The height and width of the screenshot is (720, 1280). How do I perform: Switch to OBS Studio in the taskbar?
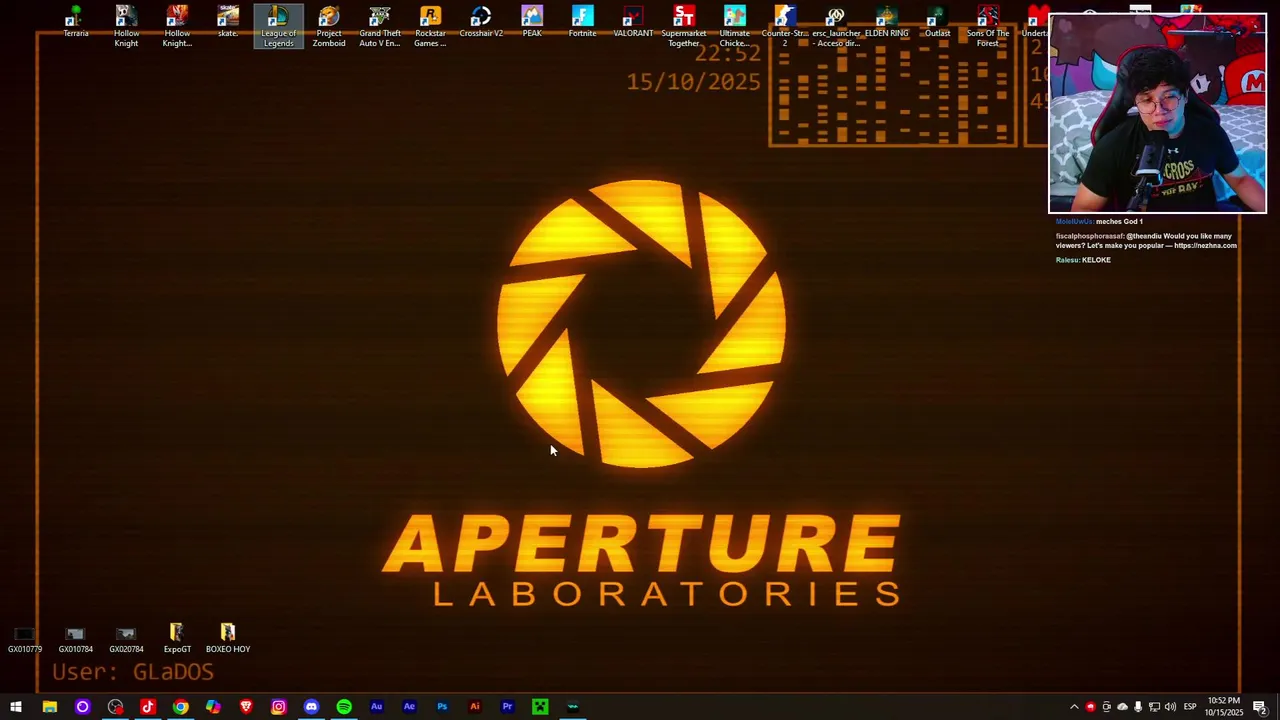click(115, 707)
